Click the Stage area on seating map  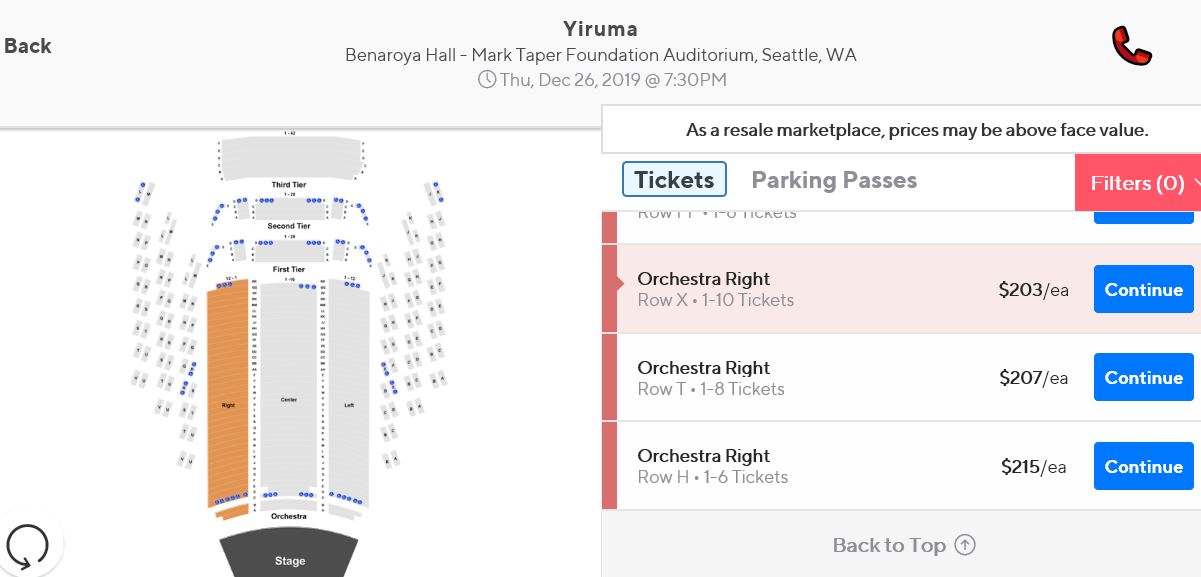[x=290, y=555]
